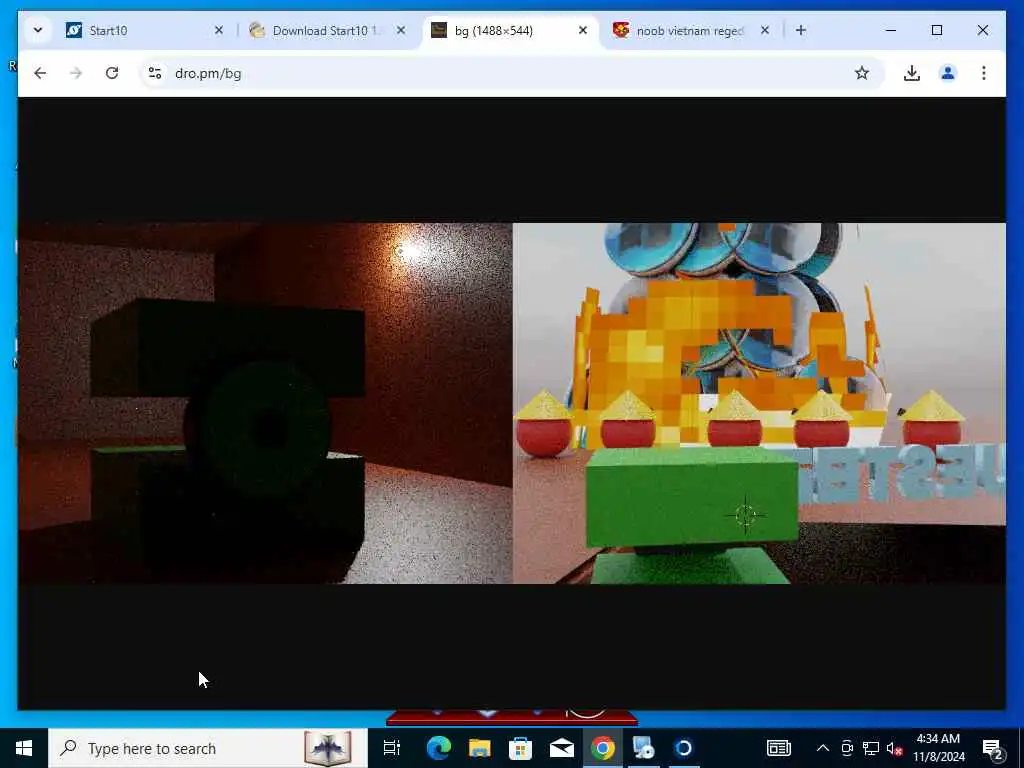Image resolution: width=1024 pixels, height=768 pixels.
Task: Show hidden system tray icons
Action: 823,748
